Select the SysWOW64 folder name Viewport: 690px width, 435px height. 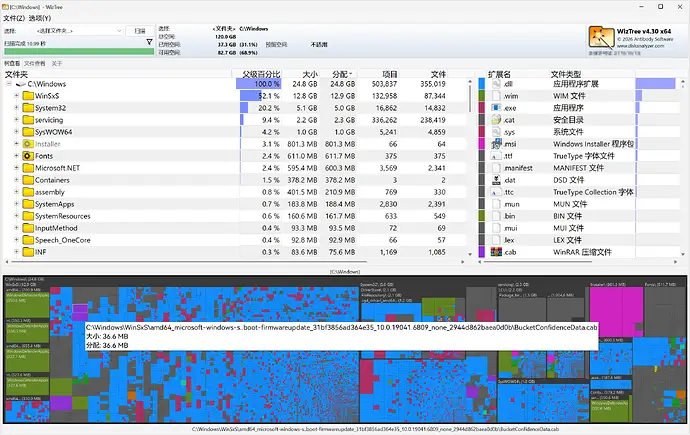pos(53,132)
